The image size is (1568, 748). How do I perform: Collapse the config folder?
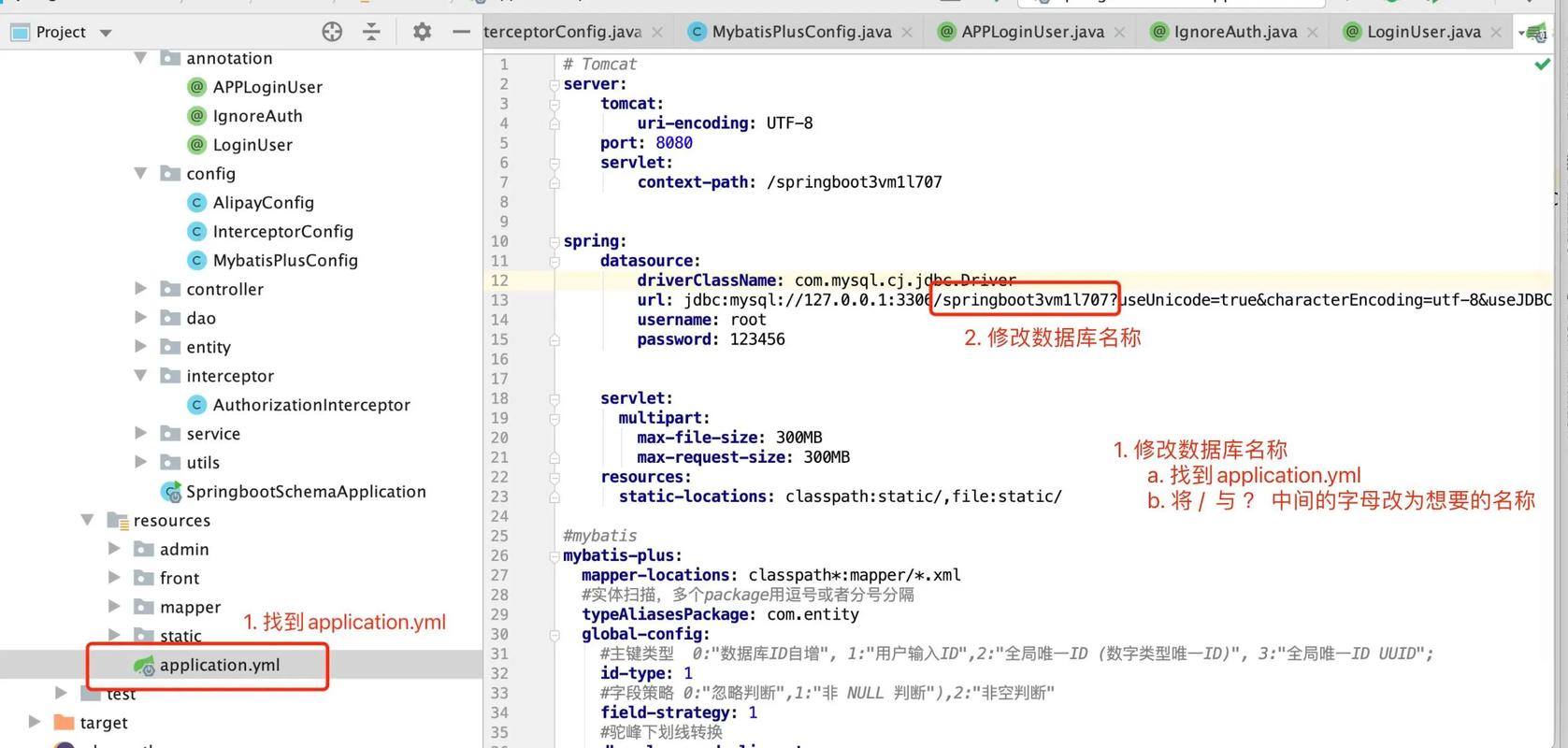tap(140, 173)
